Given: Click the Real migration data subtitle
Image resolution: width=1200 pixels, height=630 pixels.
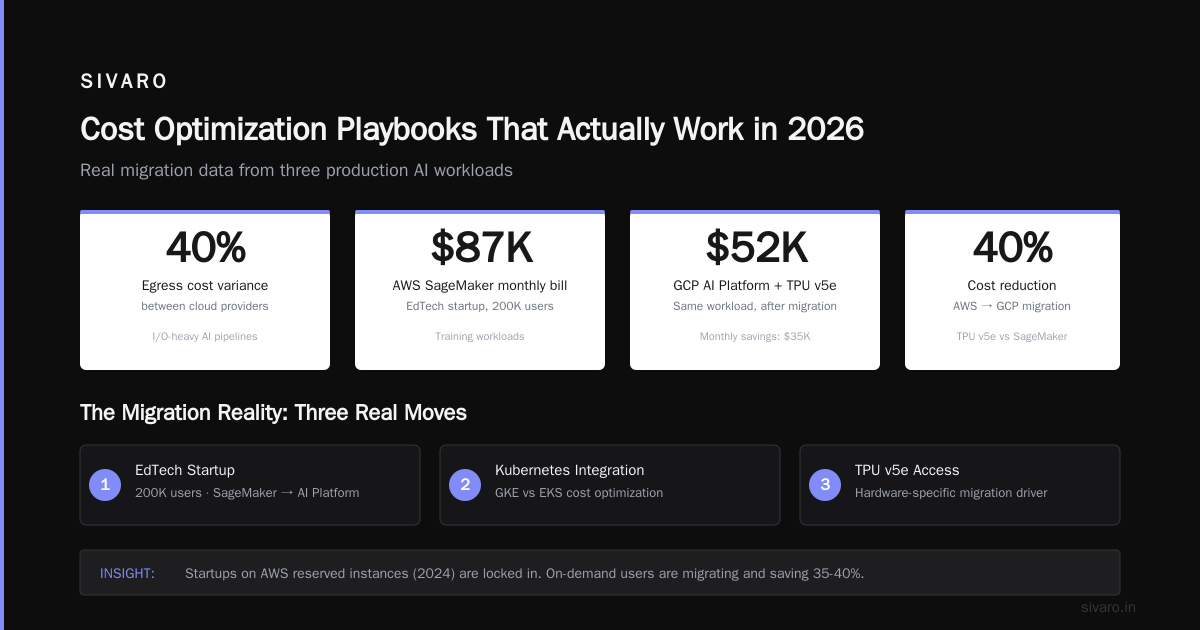Looking at the screenshot, I should pos(296,170).
